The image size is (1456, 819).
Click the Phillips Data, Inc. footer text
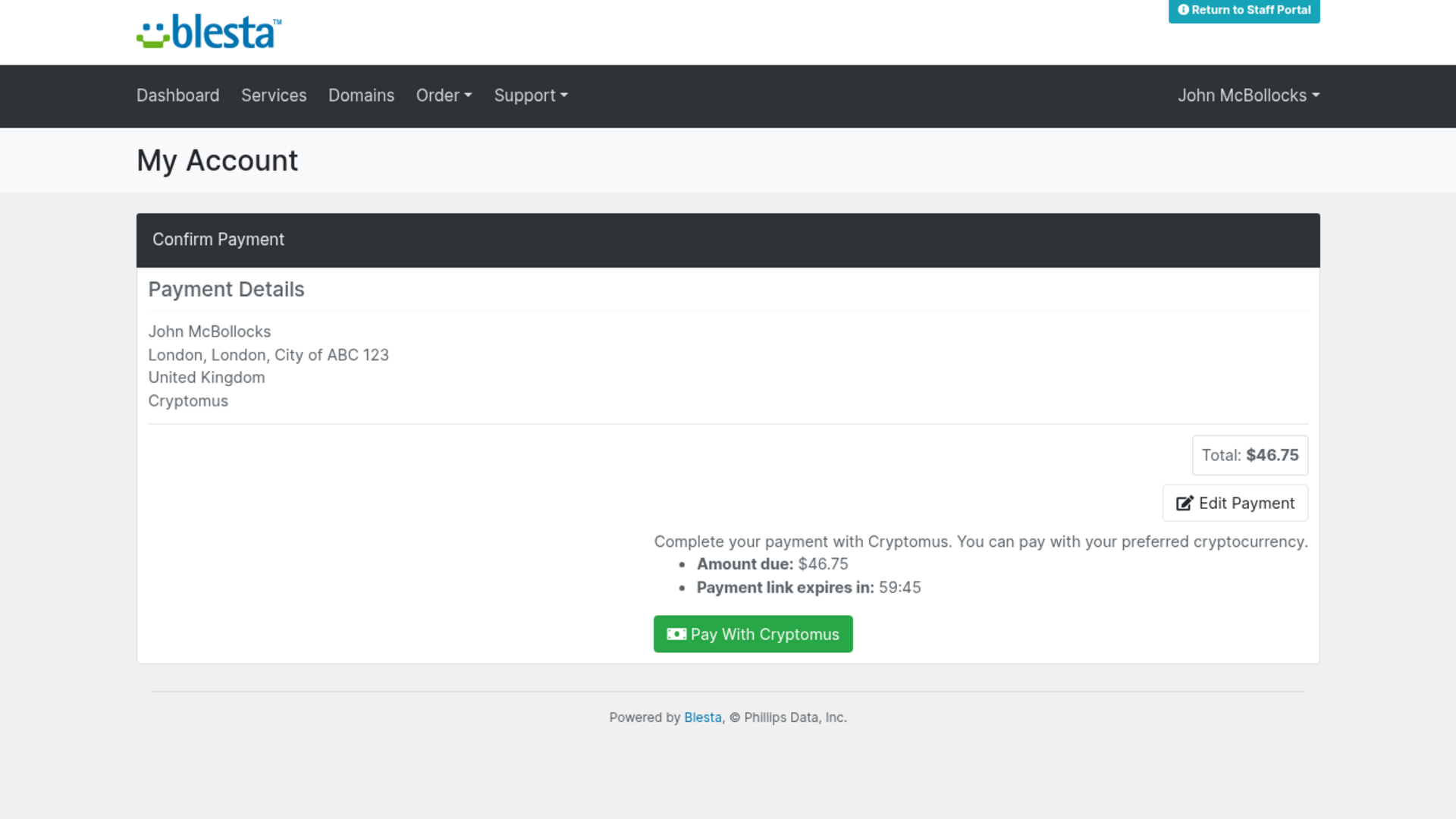point(795,717)
